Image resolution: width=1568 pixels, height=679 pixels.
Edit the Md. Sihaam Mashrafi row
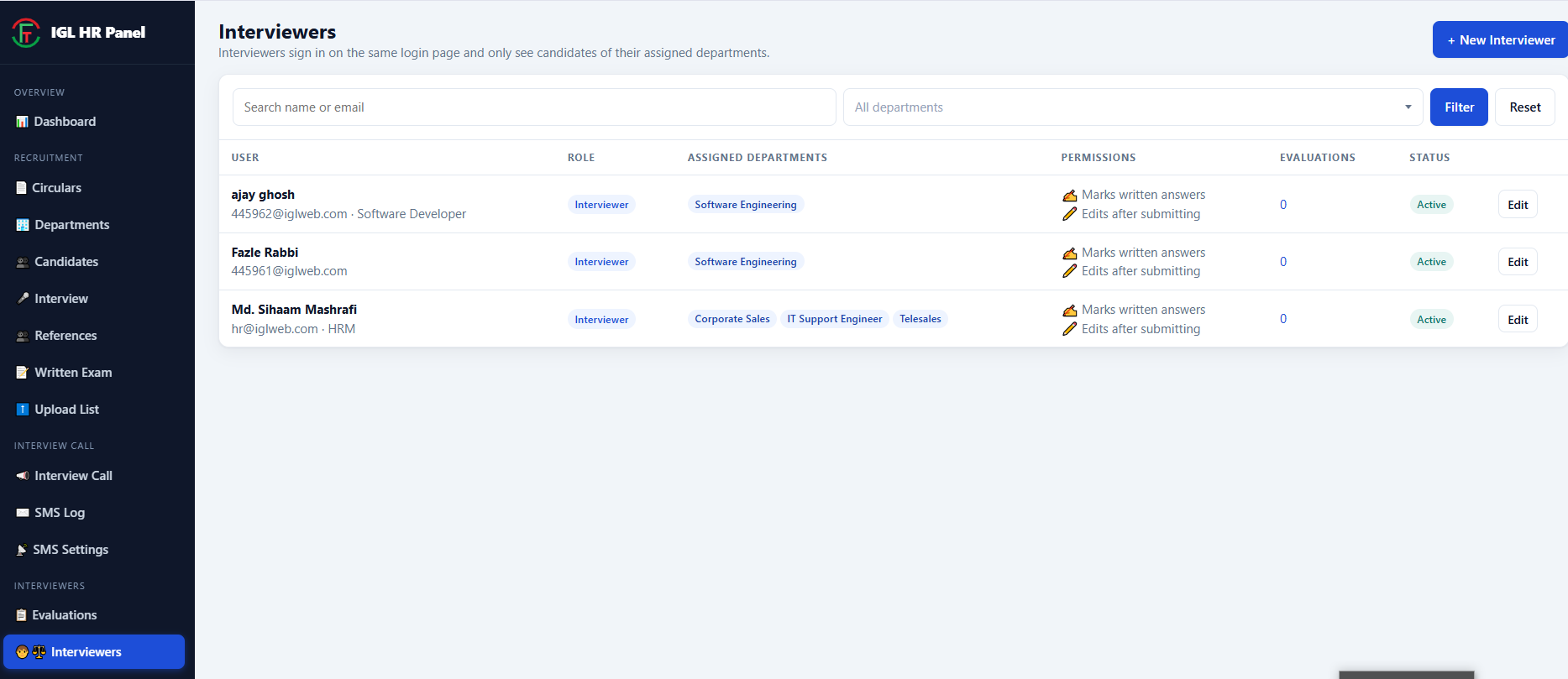tap(1518, 320)
